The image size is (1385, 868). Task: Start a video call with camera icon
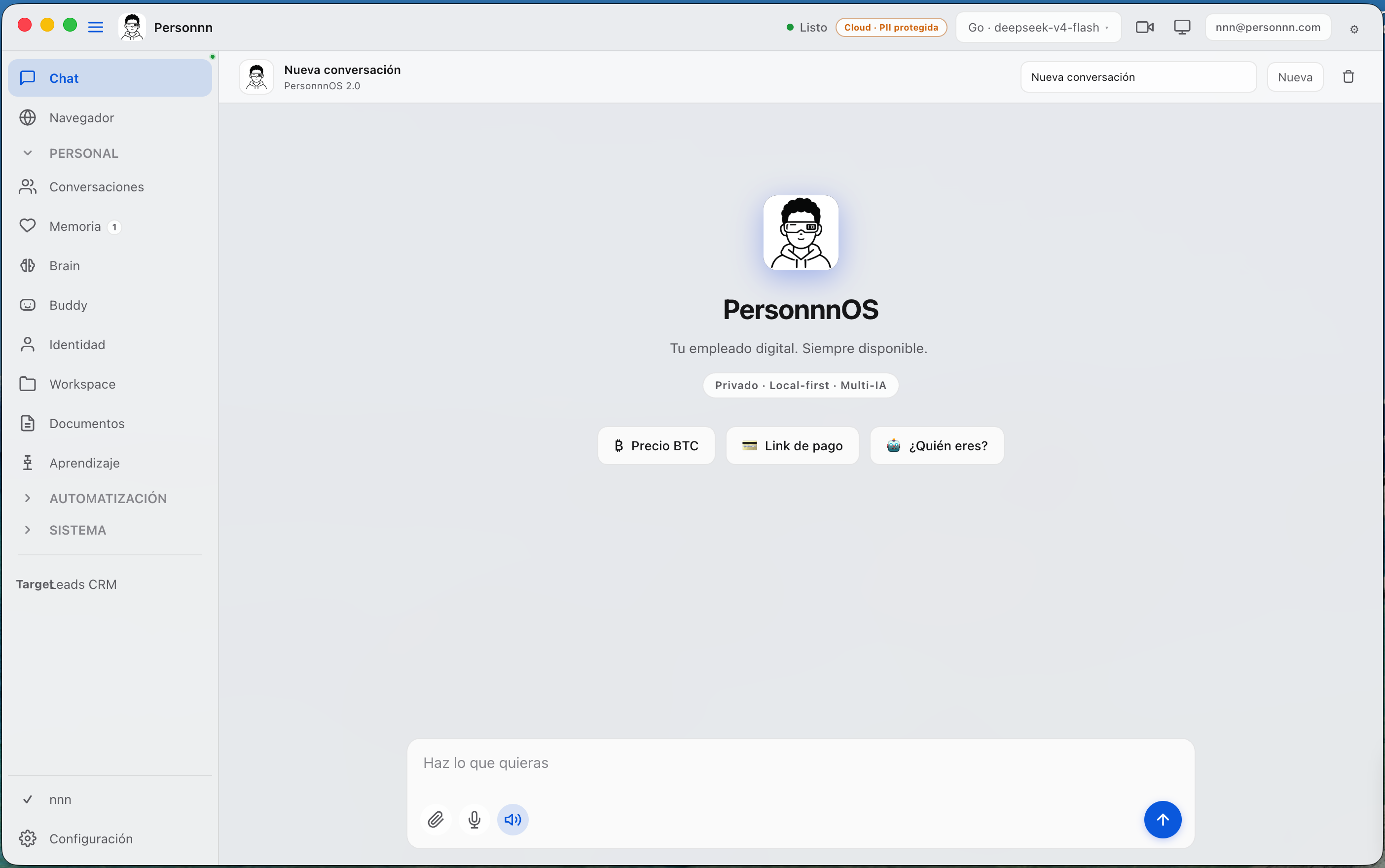point(1144,27)
